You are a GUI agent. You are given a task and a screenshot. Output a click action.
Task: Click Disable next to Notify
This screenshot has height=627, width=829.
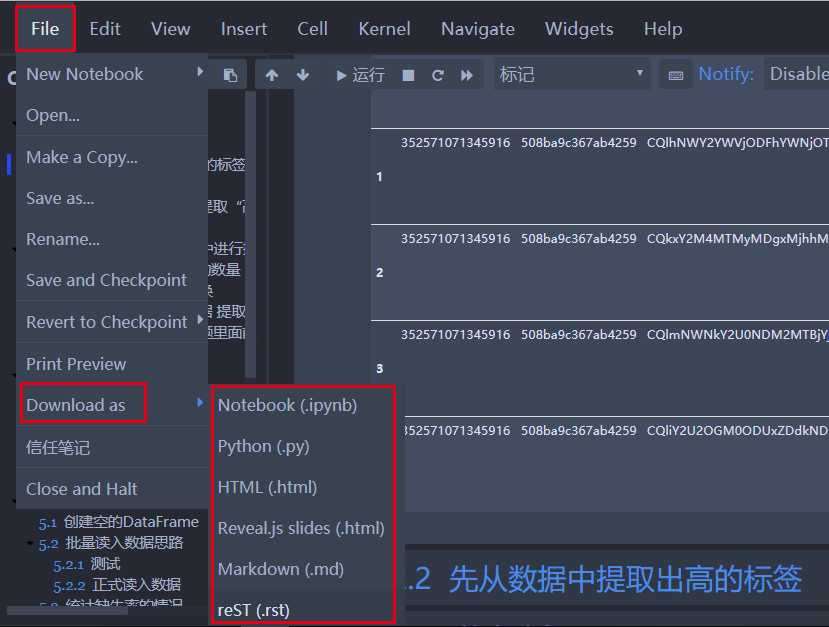coord(803,73)
